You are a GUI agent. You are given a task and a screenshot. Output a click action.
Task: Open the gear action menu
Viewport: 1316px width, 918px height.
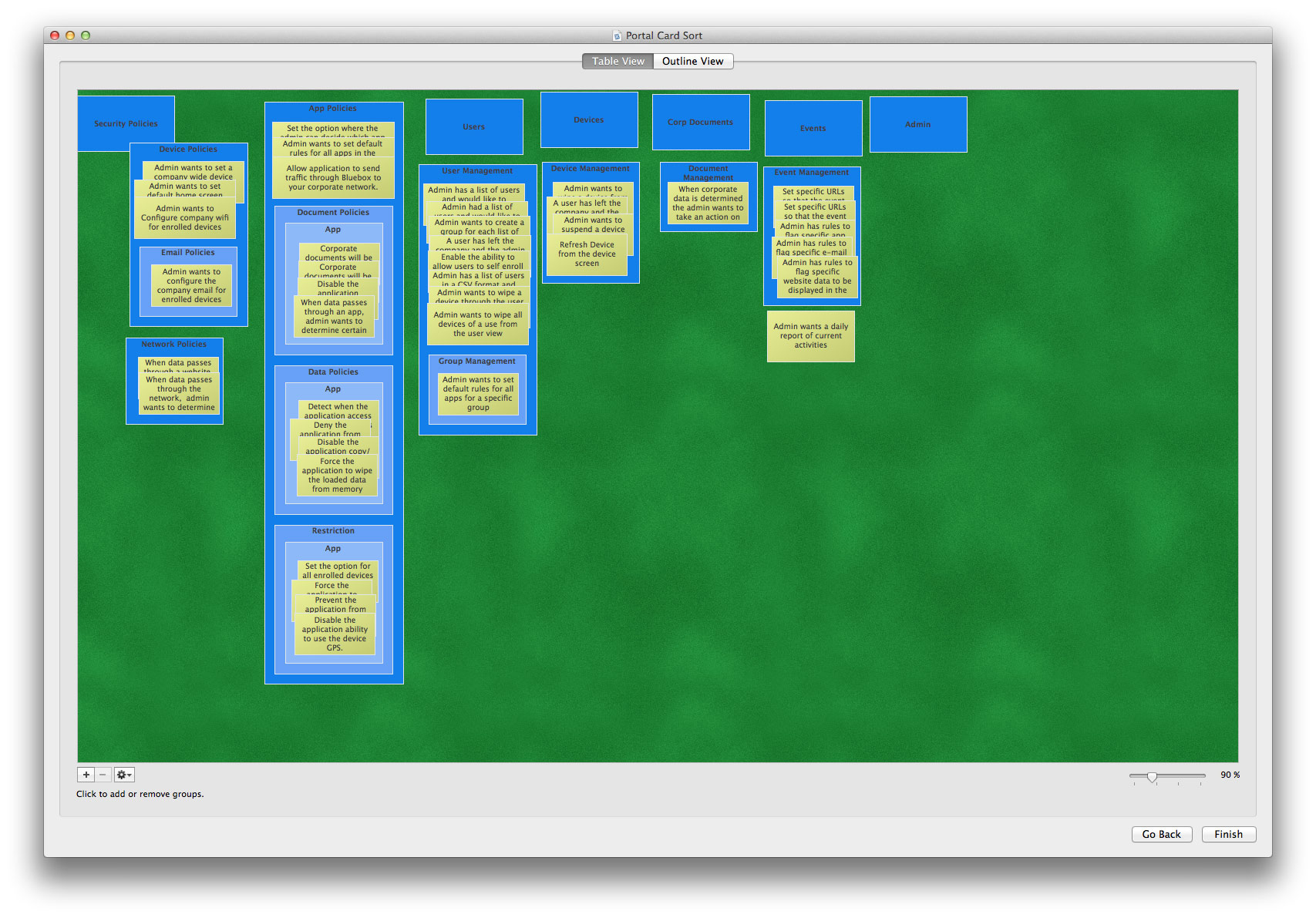pyautogui.click(x=124, y=775)
